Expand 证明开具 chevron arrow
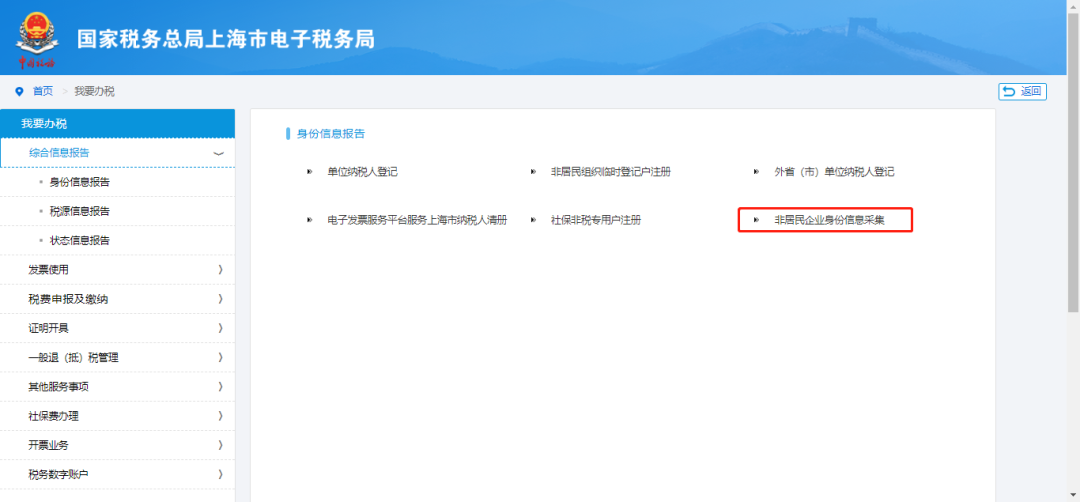 [220, 328]
